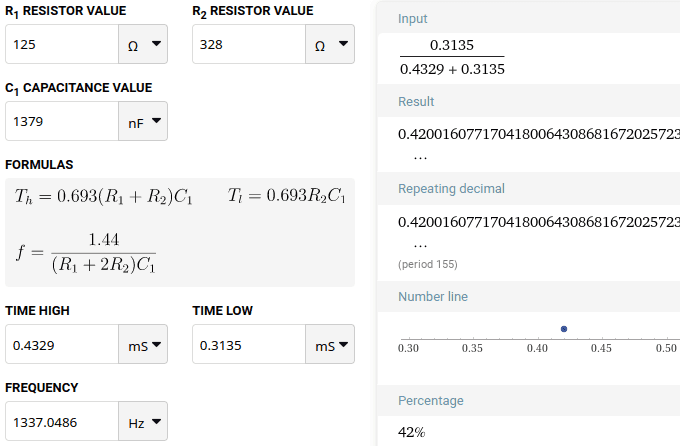This screenshot has height=446, width=680.
Task: Click the Tl time low formula
Action: [287, 195]
